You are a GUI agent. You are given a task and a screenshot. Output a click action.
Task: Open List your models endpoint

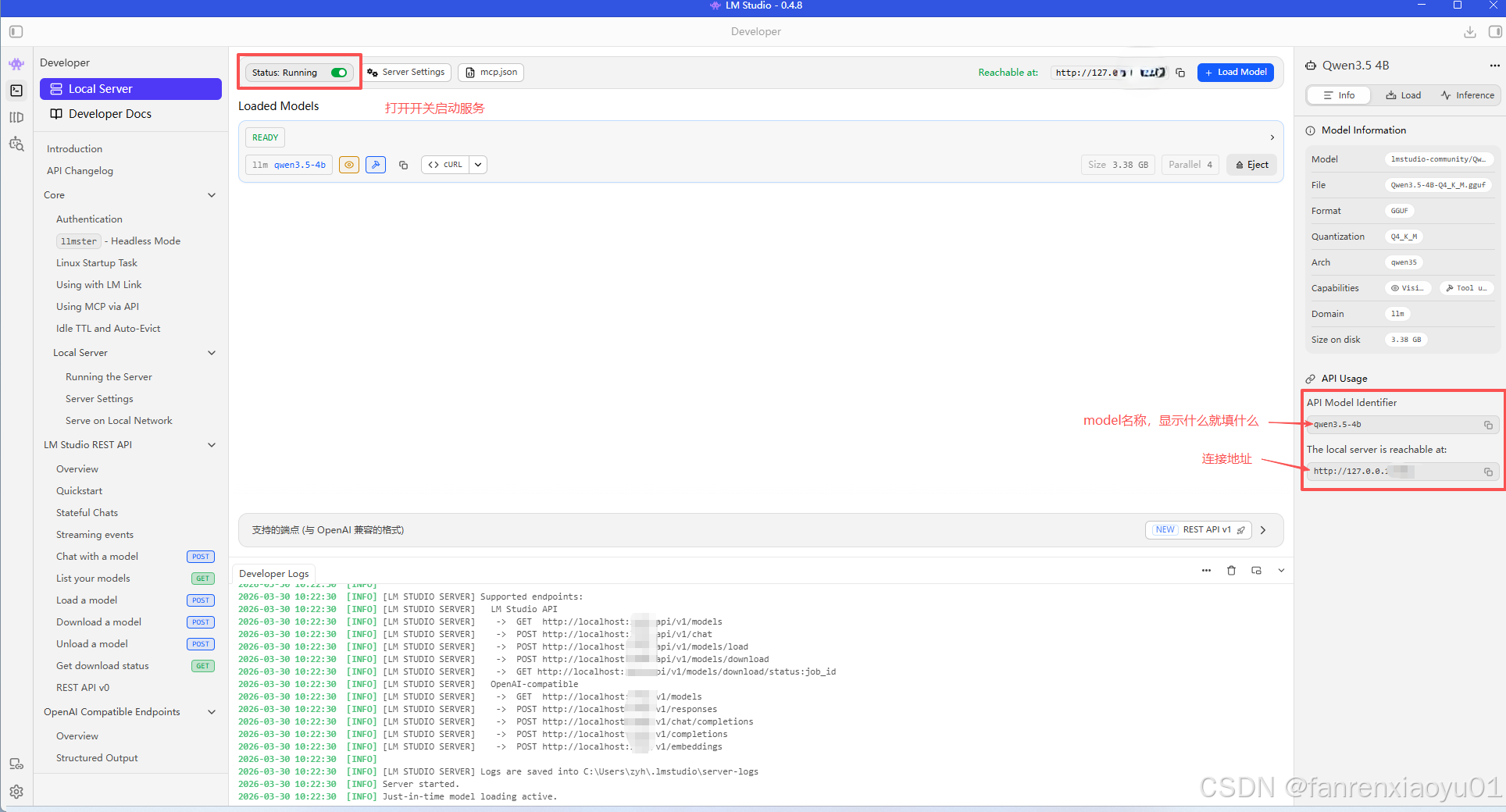pos(93,579)
